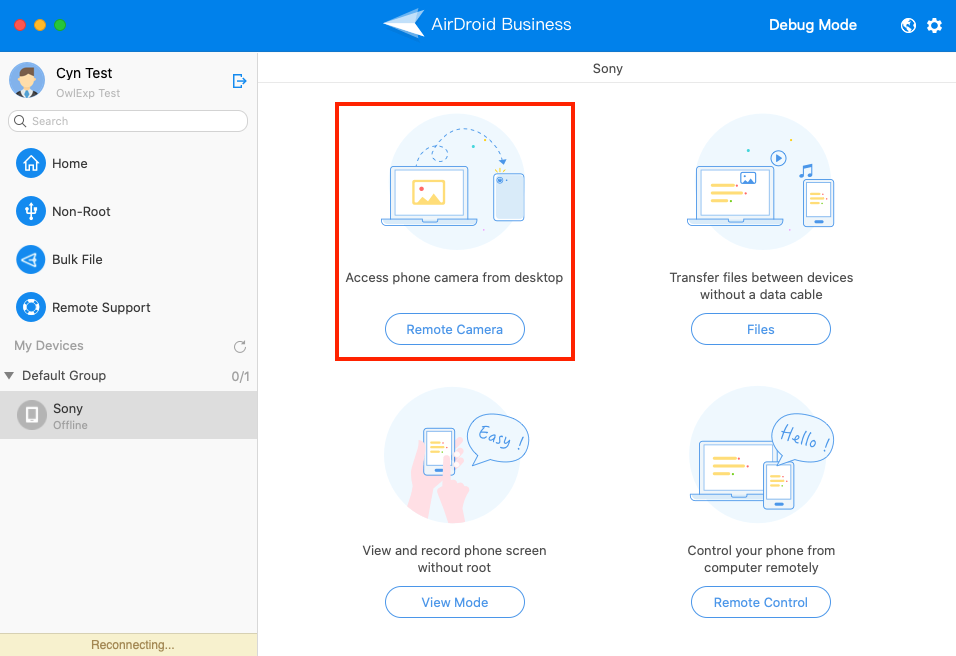Open the Bulk File menu item

pyautogui.click(x=77, y=260)
